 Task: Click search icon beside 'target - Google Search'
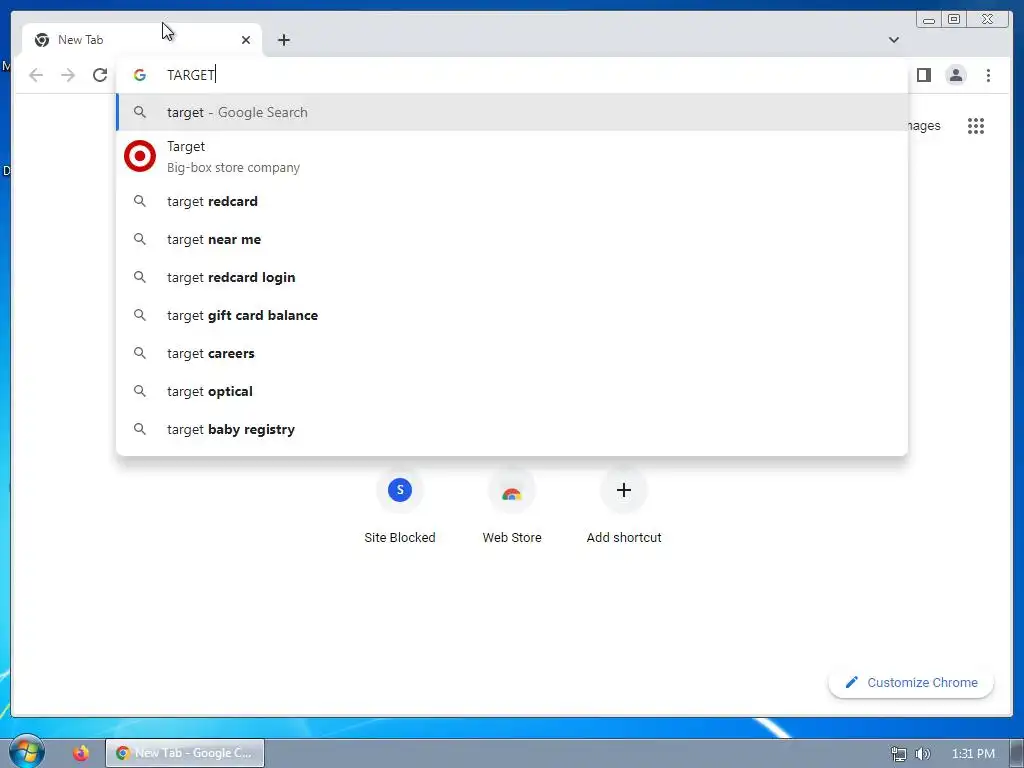tap(140, 112)
